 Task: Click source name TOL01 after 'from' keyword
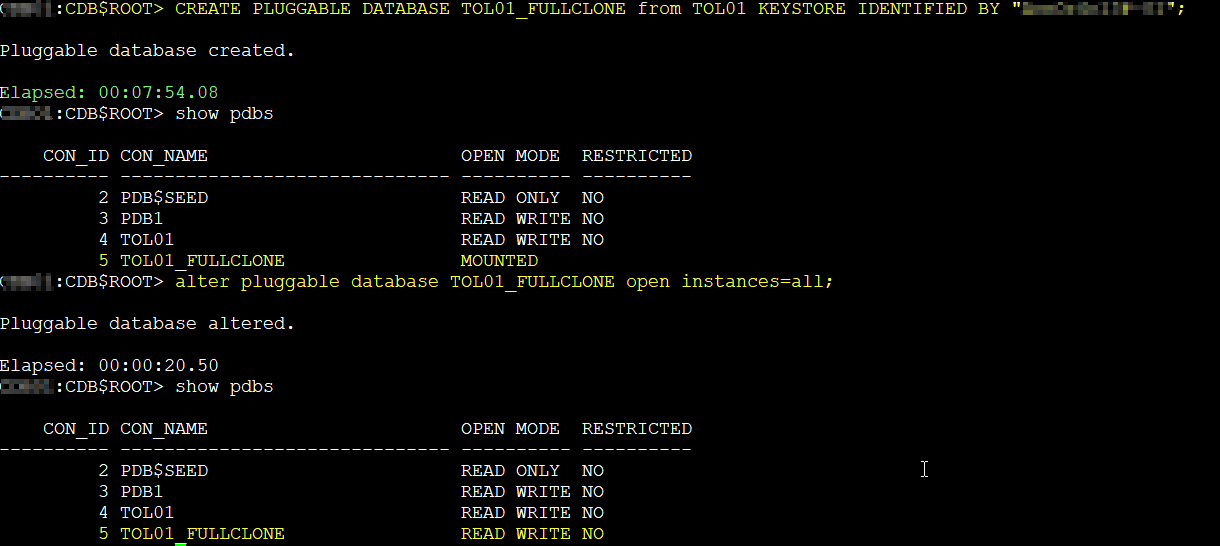719,9
